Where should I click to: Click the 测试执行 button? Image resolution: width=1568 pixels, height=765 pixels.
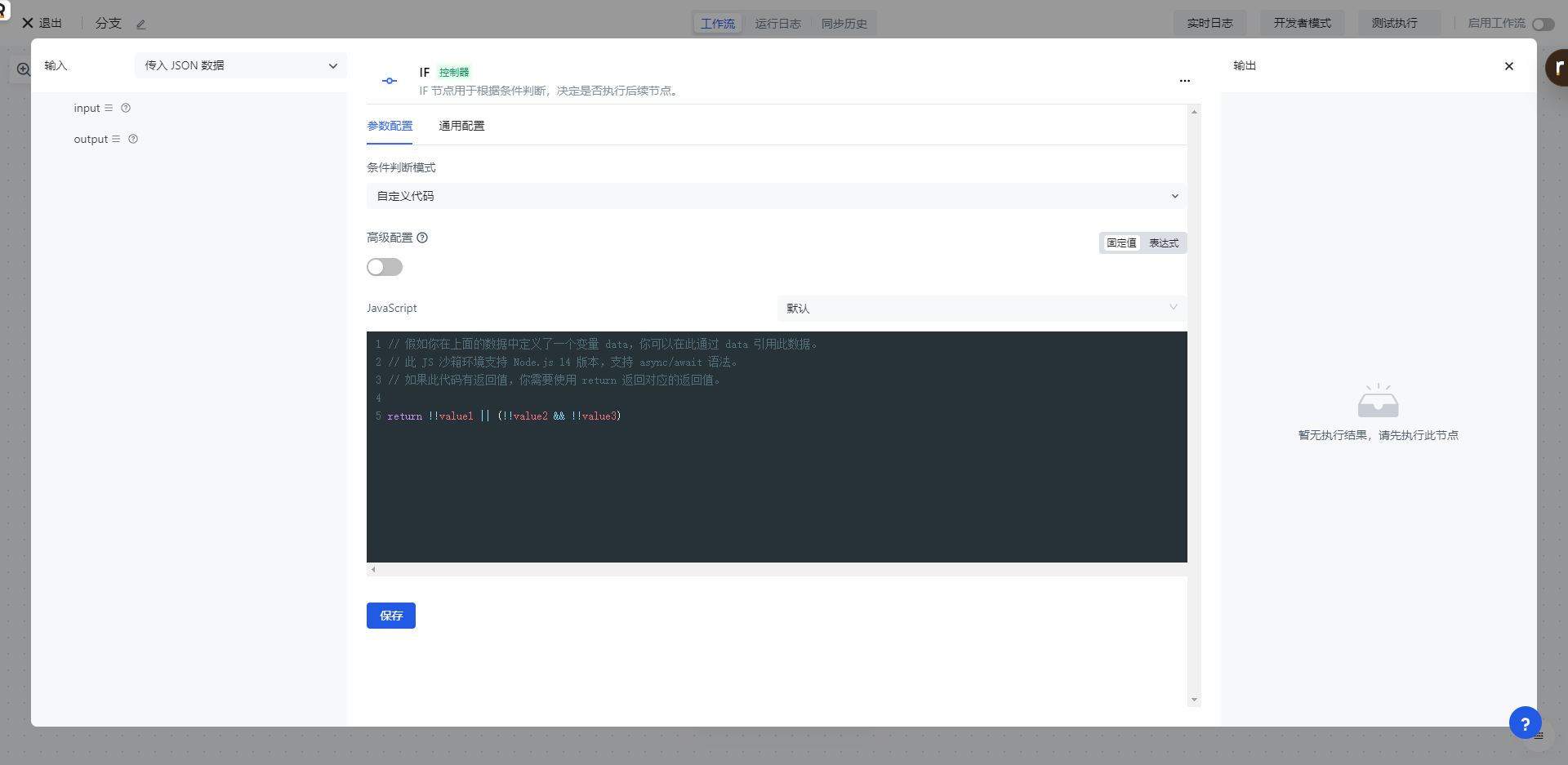point(1394,23)
